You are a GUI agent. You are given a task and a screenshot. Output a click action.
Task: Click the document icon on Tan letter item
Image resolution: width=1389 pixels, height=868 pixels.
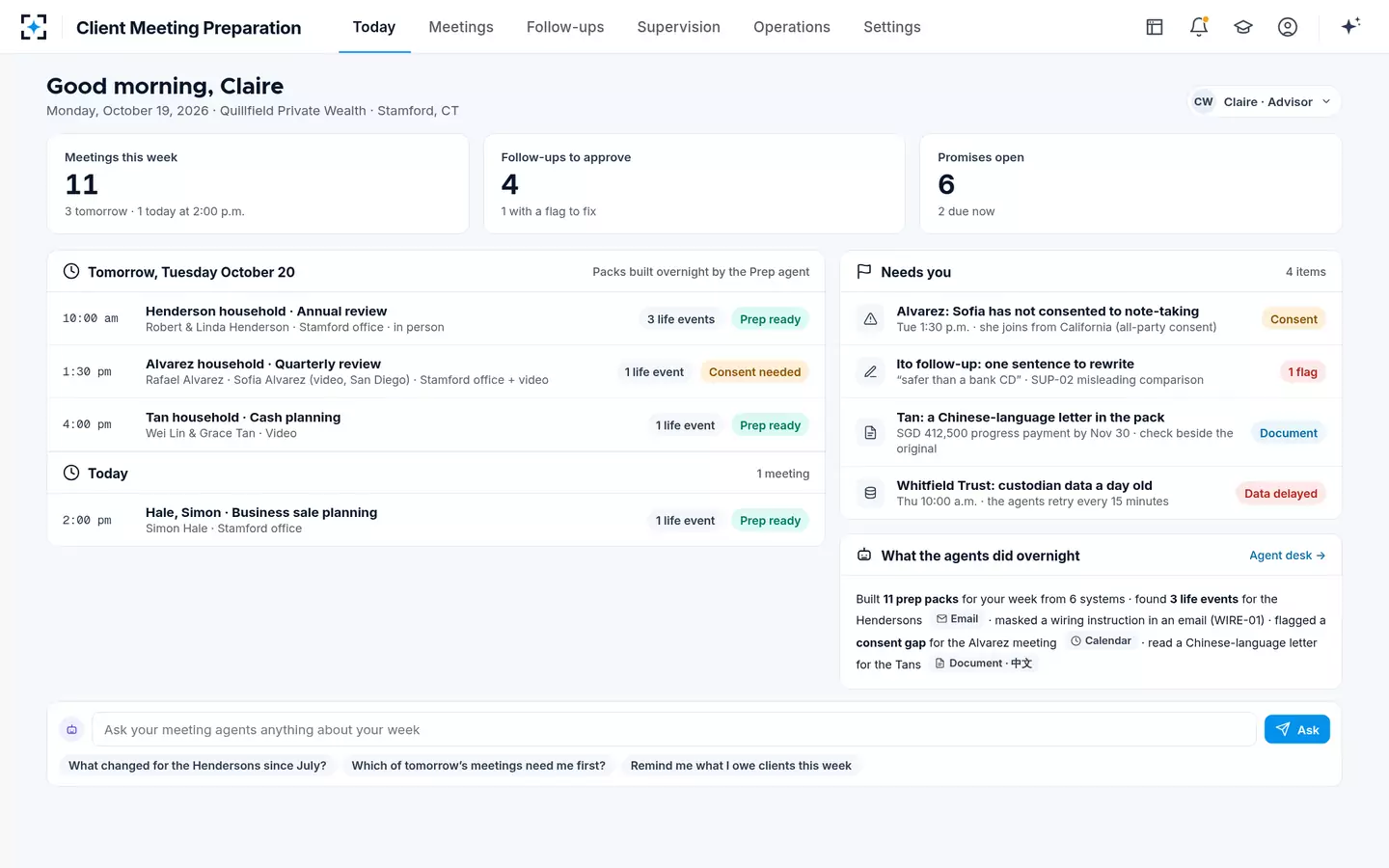[x=870, y=433]
